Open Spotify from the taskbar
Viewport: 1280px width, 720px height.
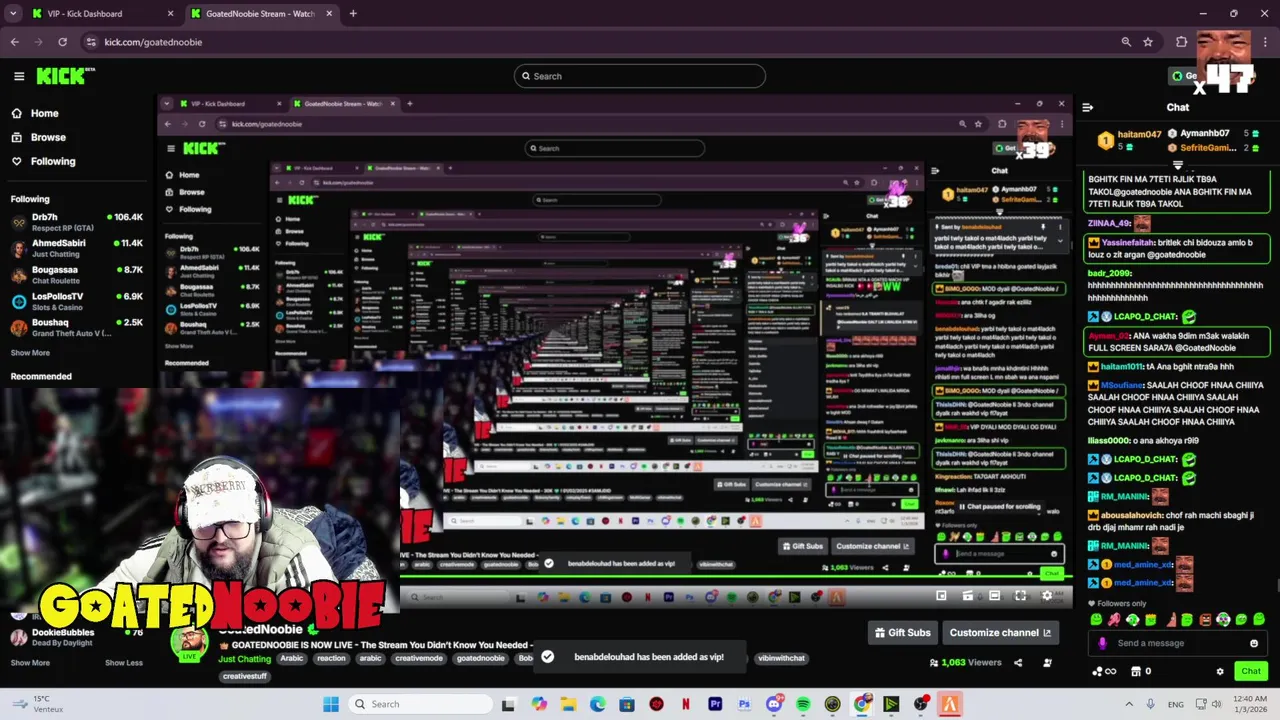click(x=803, y=704)
